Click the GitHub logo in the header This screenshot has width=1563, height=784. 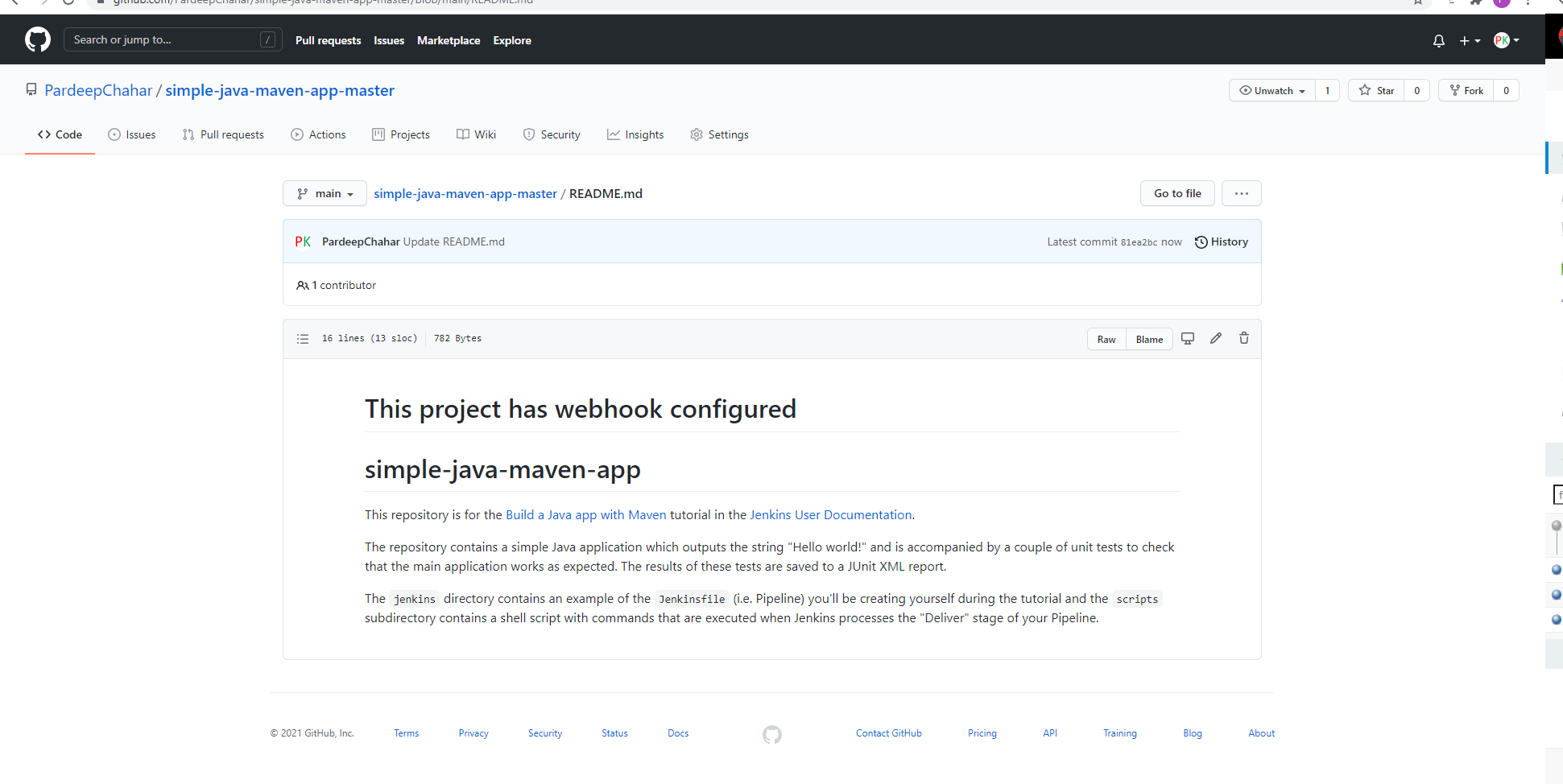36,39
